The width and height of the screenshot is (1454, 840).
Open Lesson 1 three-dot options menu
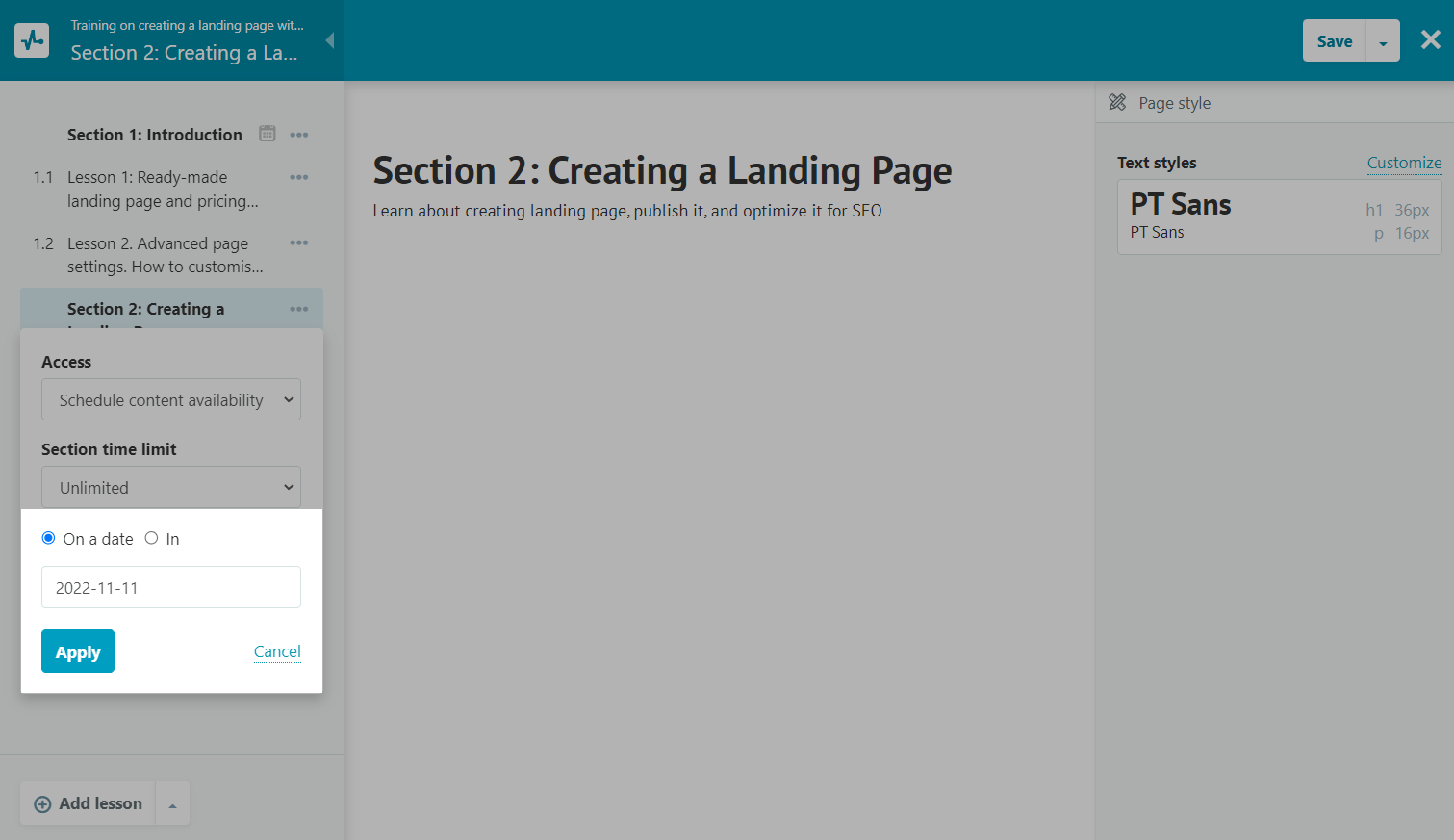(x=299, y=177)
